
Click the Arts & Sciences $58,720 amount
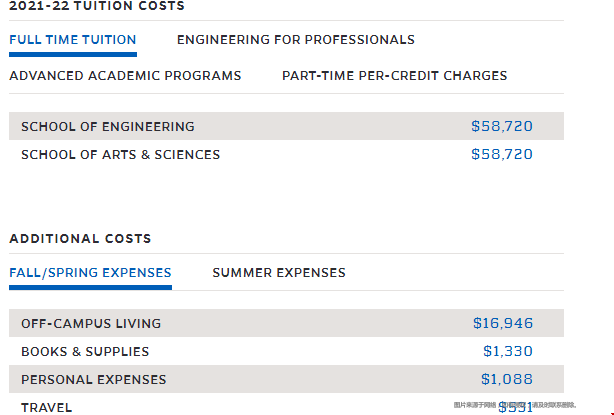pyautogui.click(x=502, y=154)
